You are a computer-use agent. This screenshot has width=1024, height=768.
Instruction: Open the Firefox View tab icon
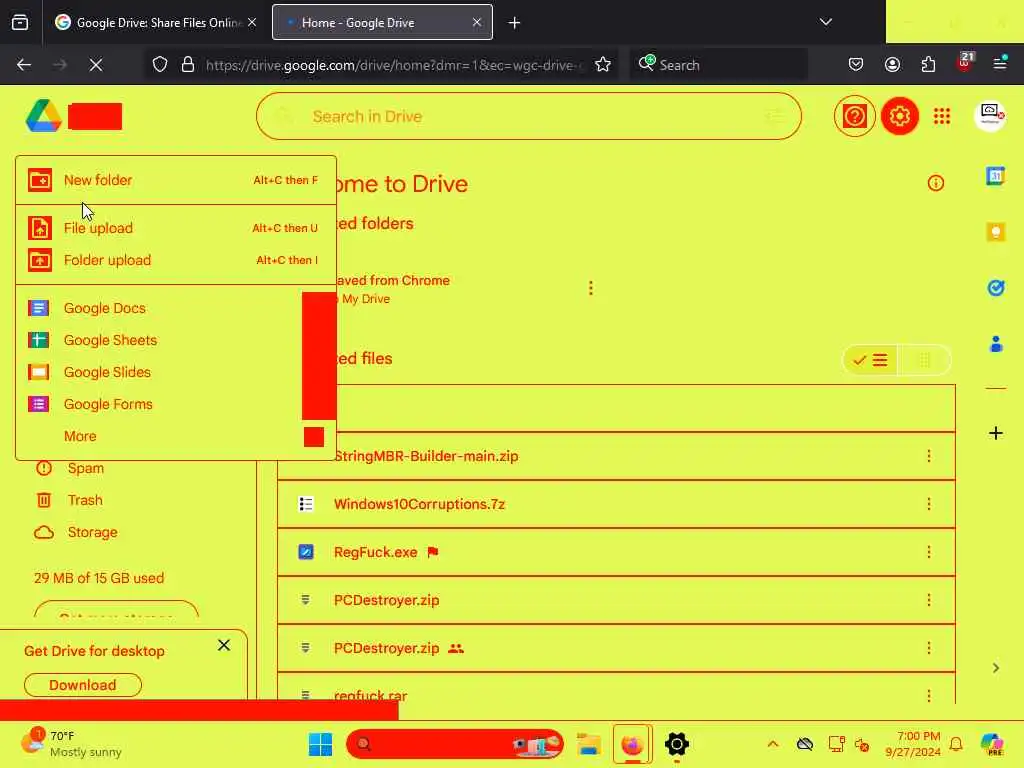coord(20,23)
